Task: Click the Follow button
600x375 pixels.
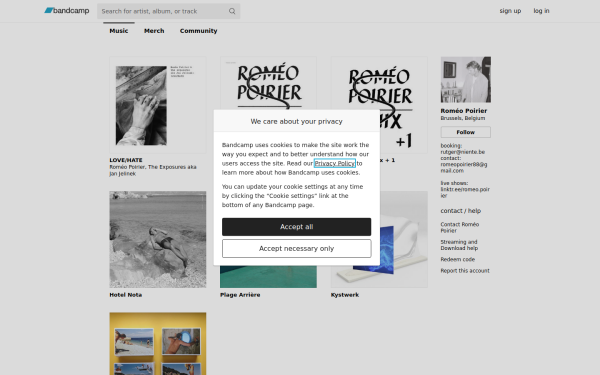Action: (x=466, y=132)
